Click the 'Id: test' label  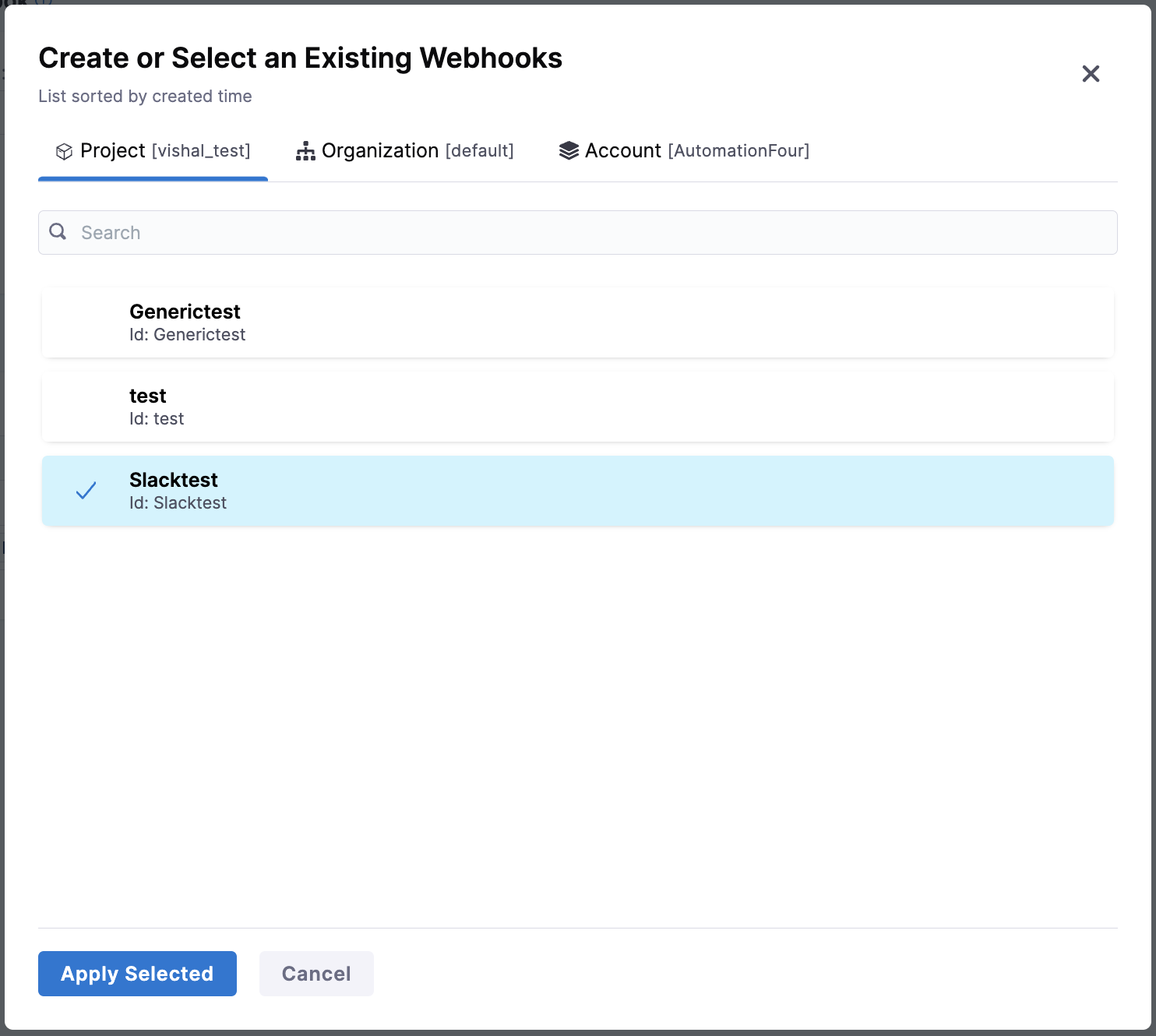click(157, 419)
